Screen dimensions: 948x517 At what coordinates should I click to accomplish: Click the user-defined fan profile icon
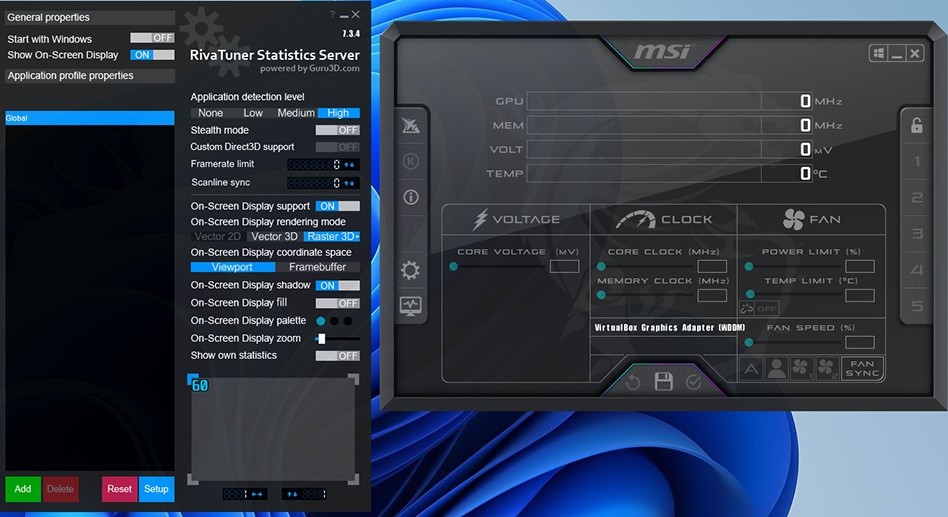[x=776, y=368]
